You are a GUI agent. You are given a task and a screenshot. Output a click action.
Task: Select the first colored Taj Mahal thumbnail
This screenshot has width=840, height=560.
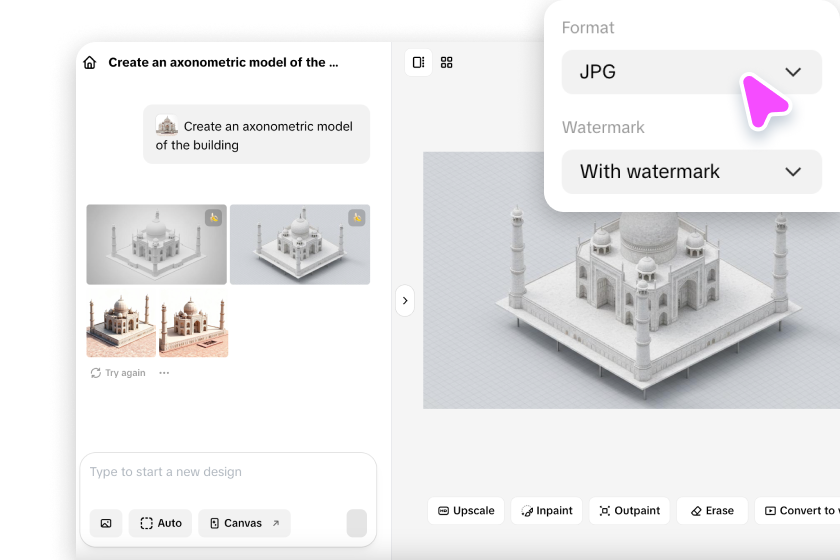(121, 325)
